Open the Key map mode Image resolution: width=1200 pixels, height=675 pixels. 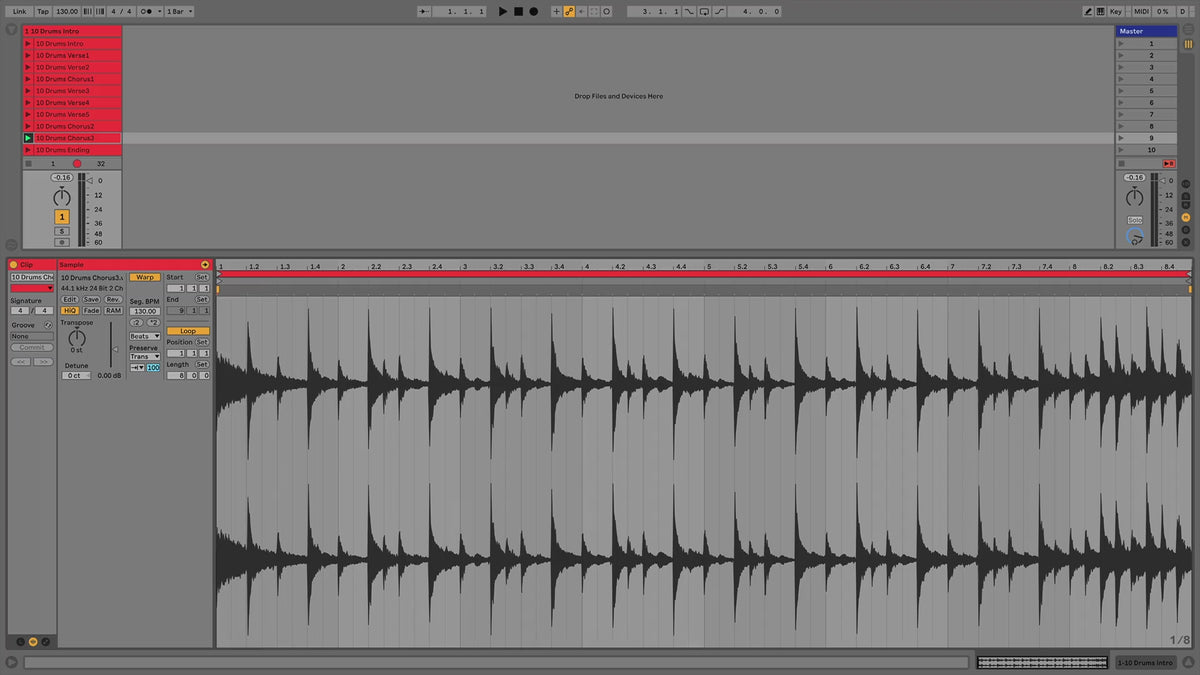pyautogui.click(x=1115, y=11)
